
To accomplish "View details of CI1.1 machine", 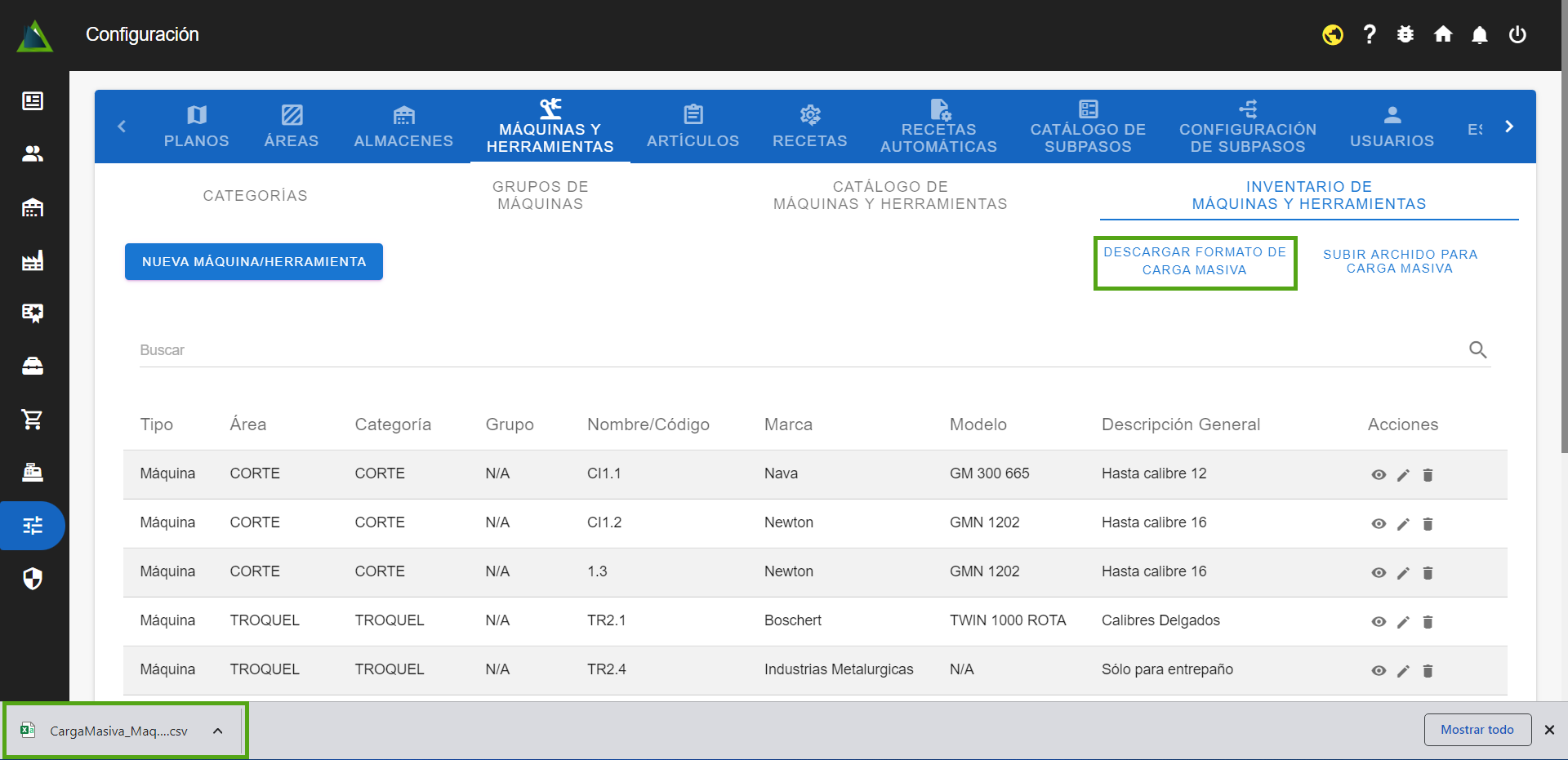I will coord(1379,475).
